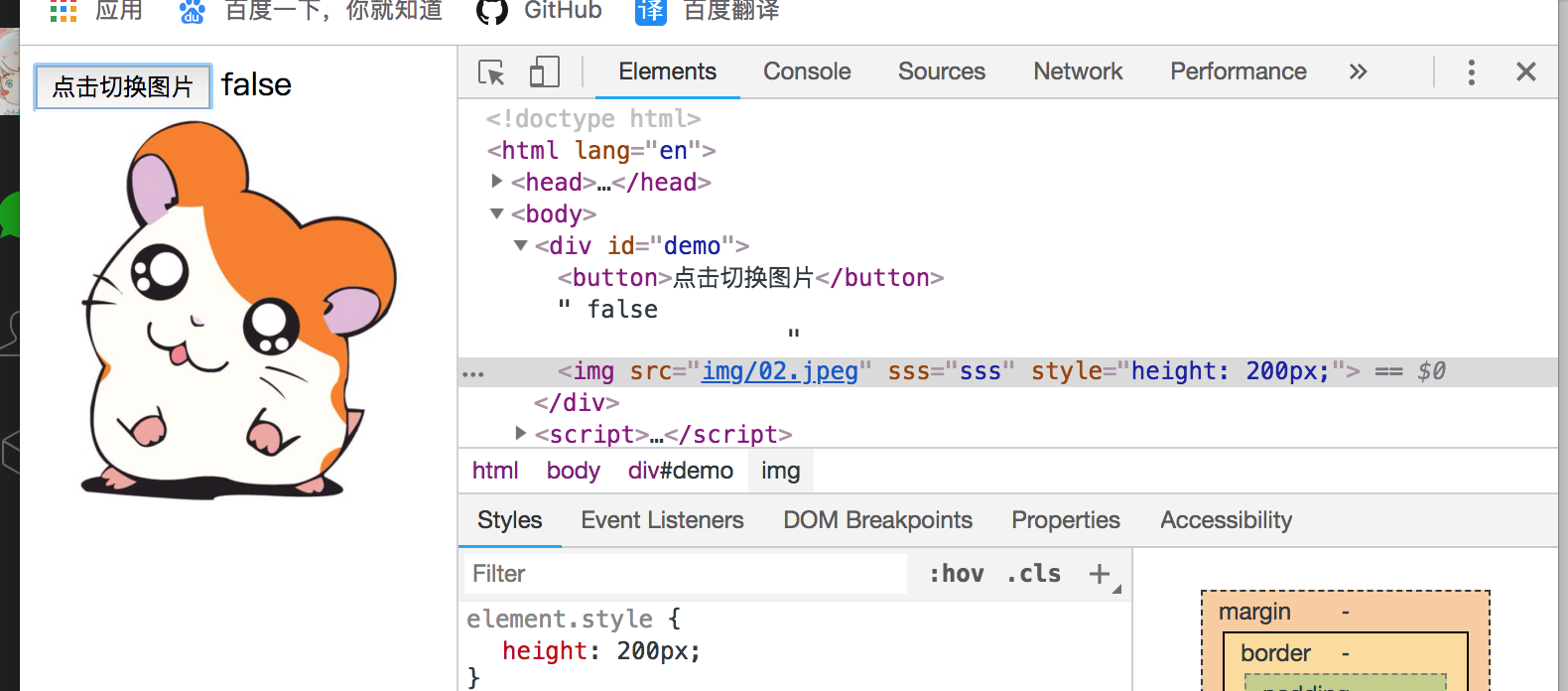Focus the styles Filter input field
This screenshot has height=691, width=1568.
[x=685, y=574]
